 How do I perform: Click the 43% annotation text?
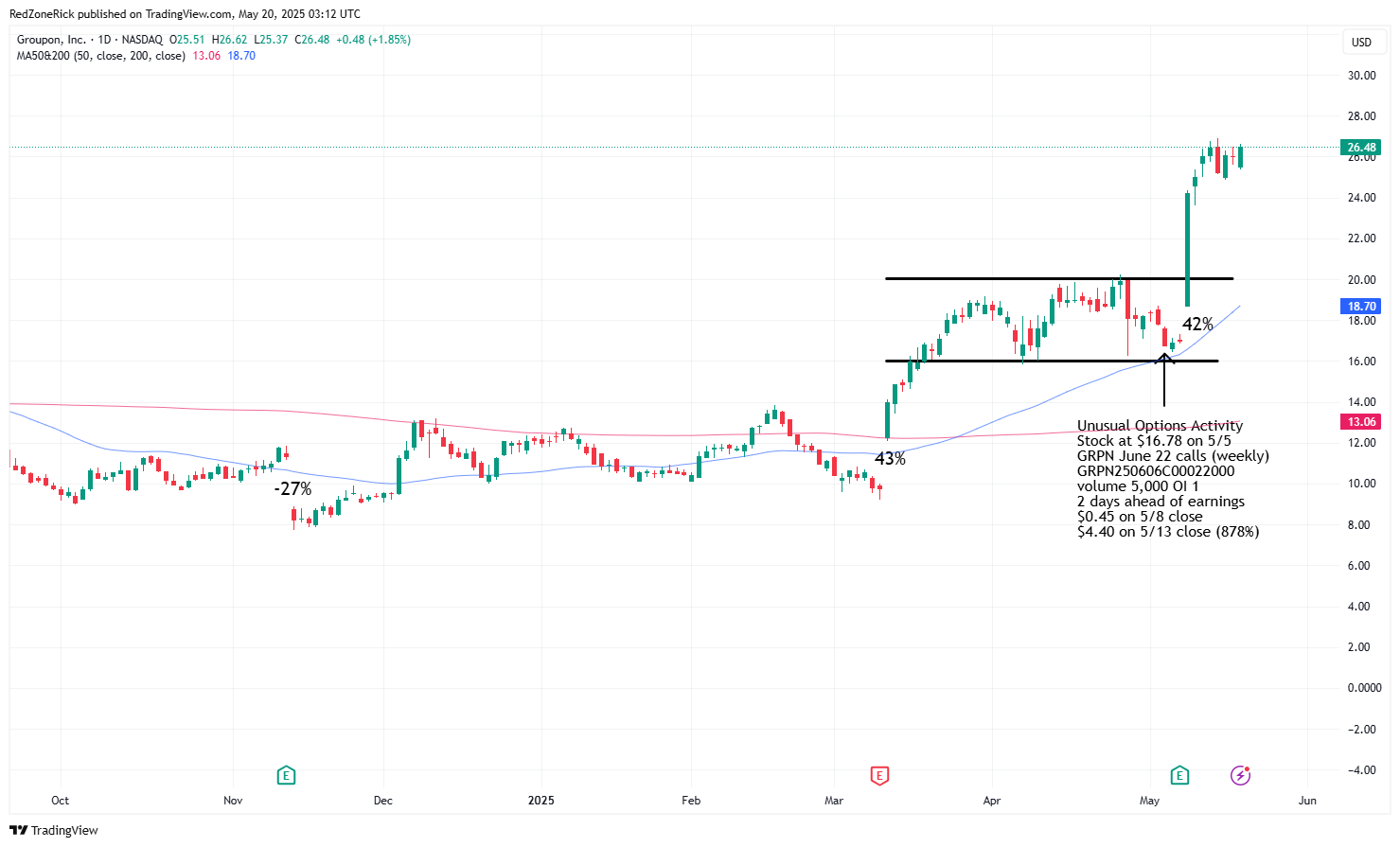(x=890, y=459)
